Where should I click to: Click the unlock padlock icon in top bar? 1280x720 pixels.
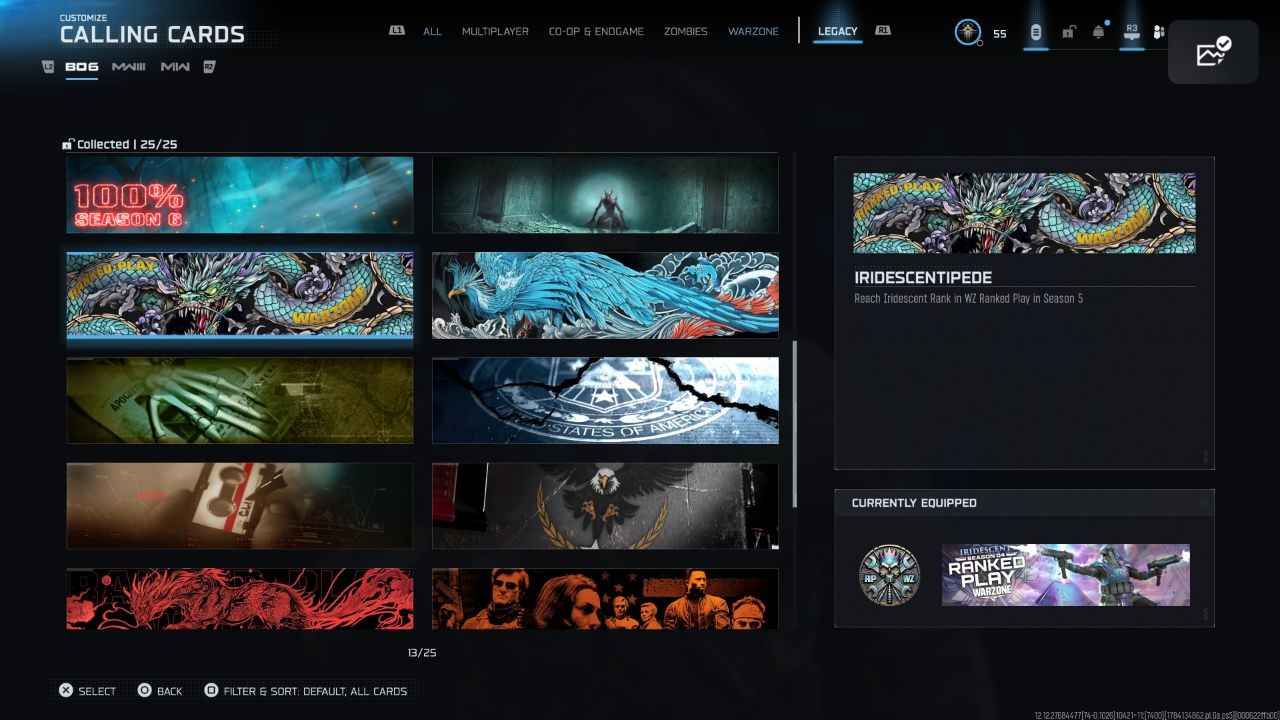1068,33
